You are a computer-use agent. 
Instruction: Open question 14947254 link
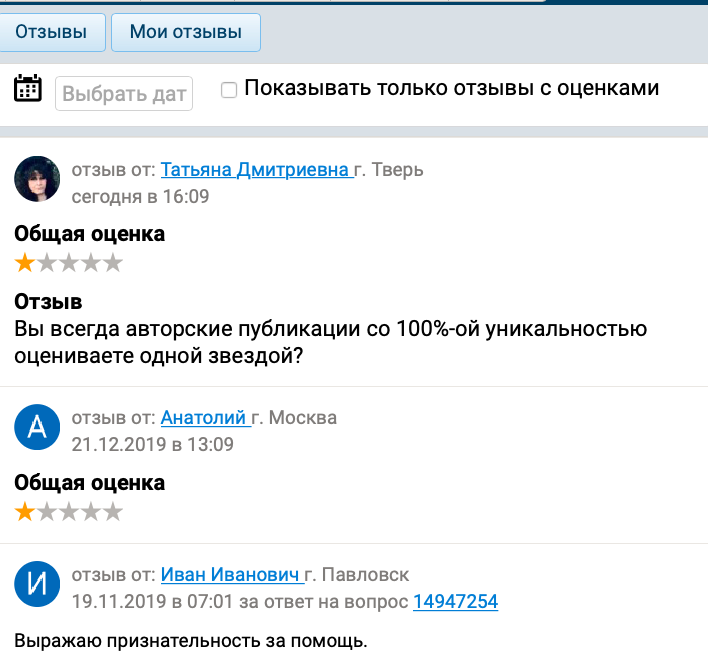[x=455, y=601]
